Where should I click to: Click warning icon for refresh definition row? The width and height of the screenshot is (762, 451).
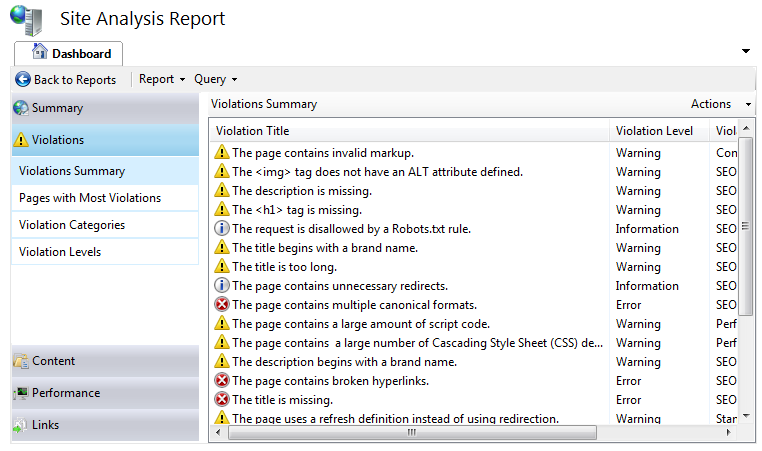tap(222, 417)
